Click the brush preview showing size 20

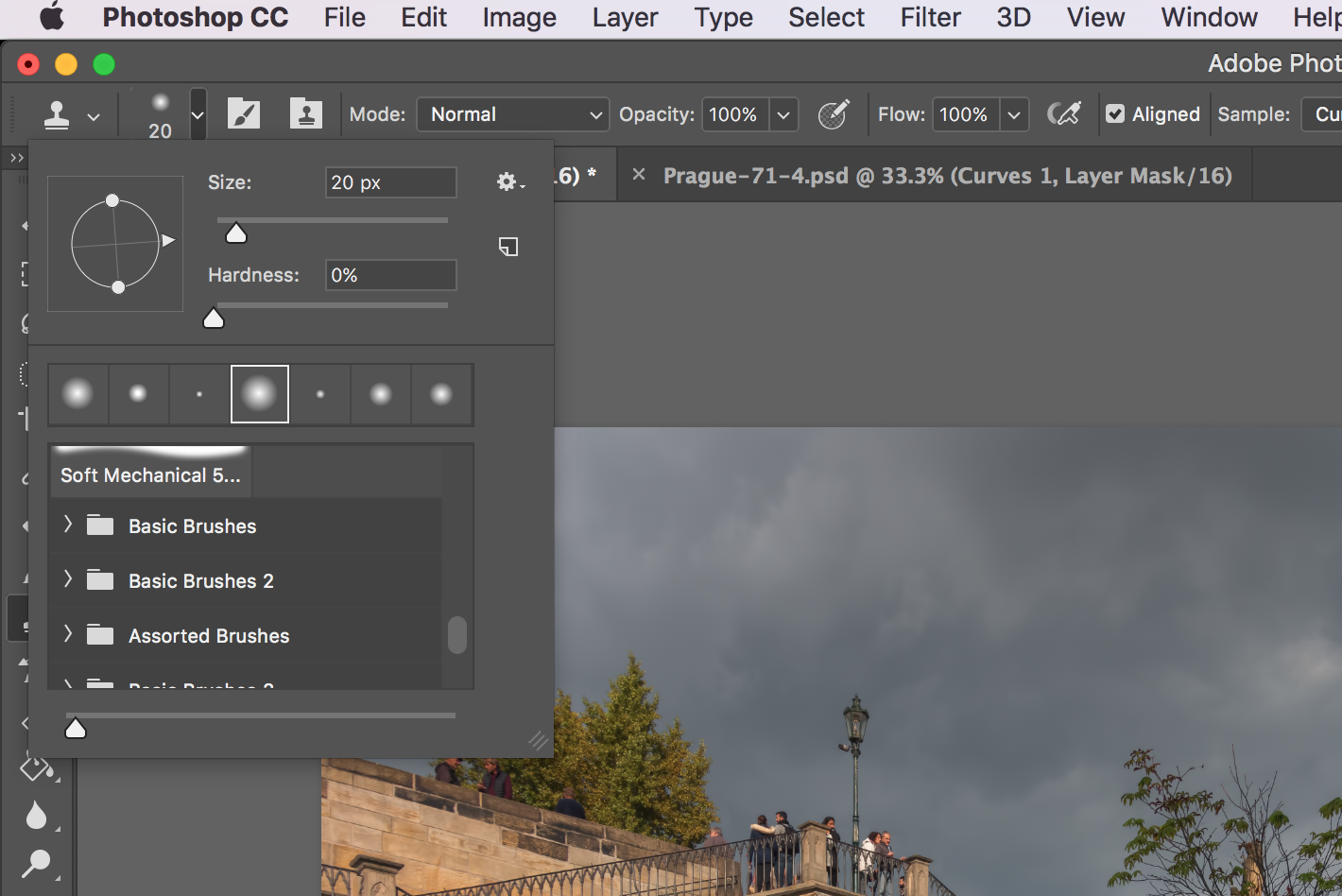click(161, 115)
